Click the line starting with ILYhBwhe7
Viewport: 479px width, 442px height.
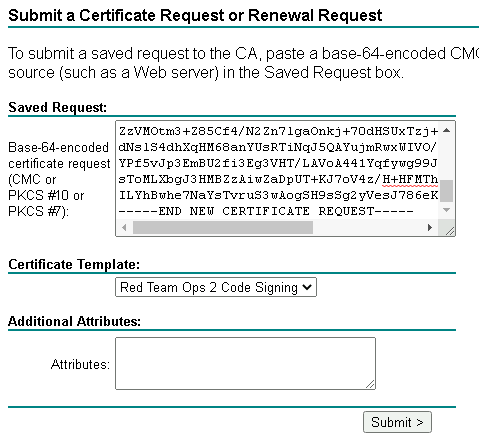(x=278, y=195)
